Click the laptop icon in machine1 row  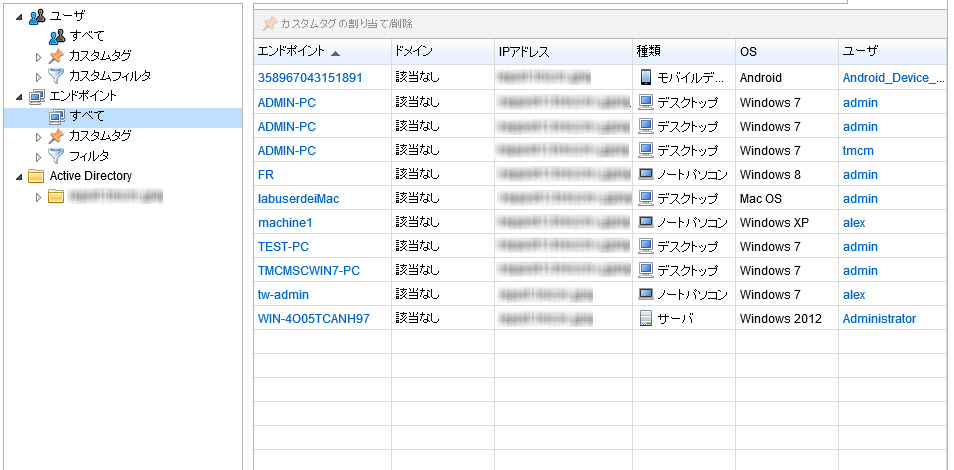tap(645, 223)
